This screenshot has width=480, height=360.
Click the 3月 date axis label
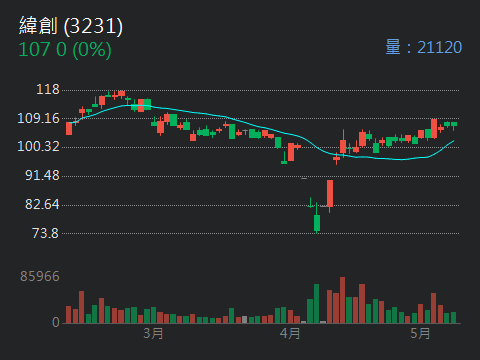(x=153, y=333)
